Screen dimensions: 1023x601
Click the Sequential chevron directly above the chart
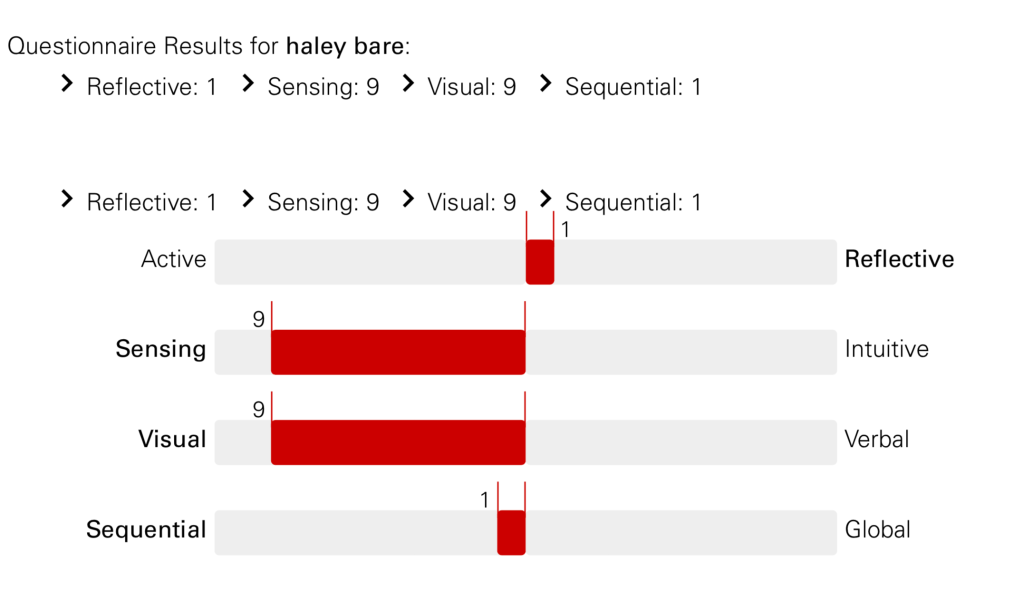(545, 200)
